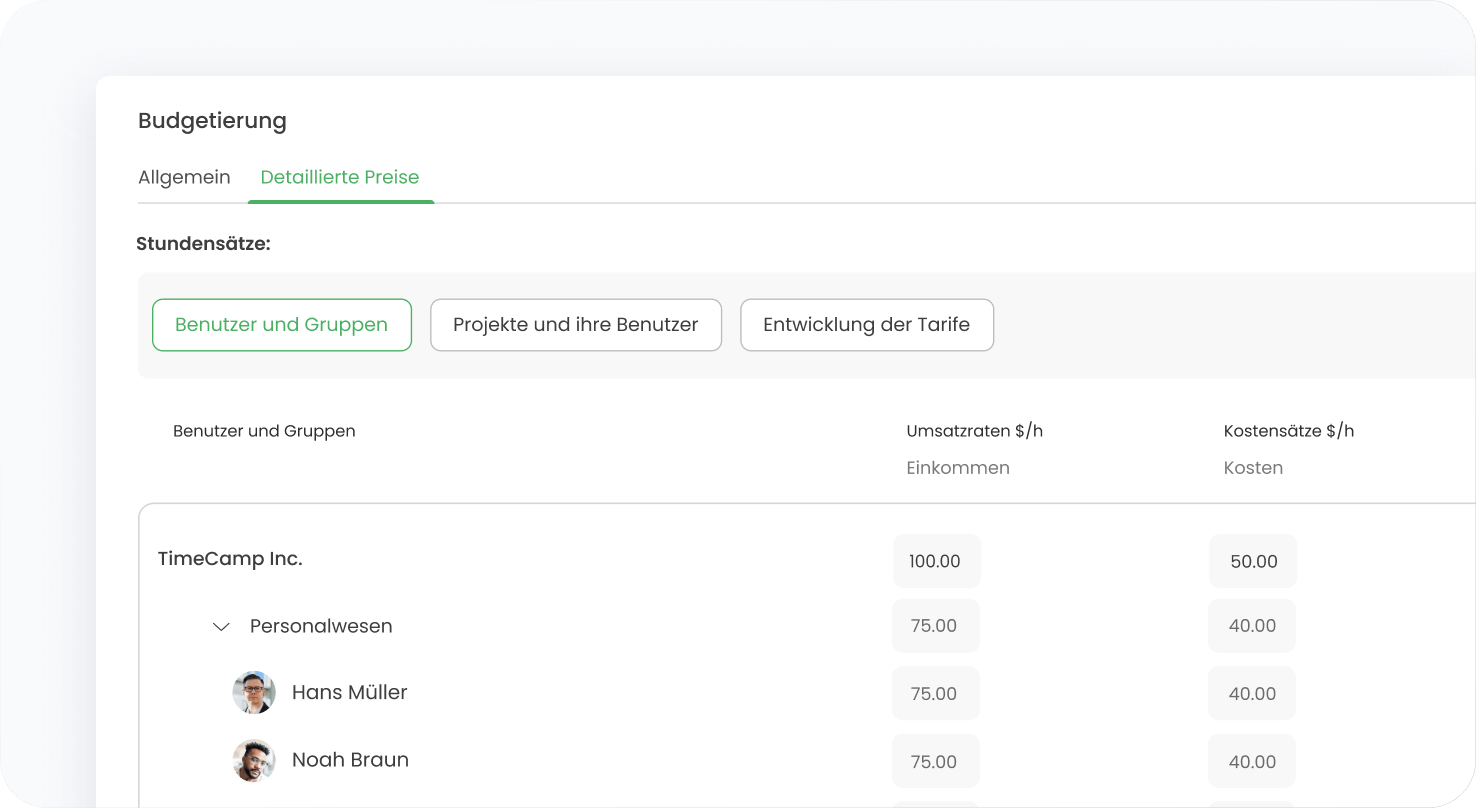This screenshot has width=1476, height=808.
Task: Click the Hans Müller user name
Action: pyautogui.click(x=349, y=692)
